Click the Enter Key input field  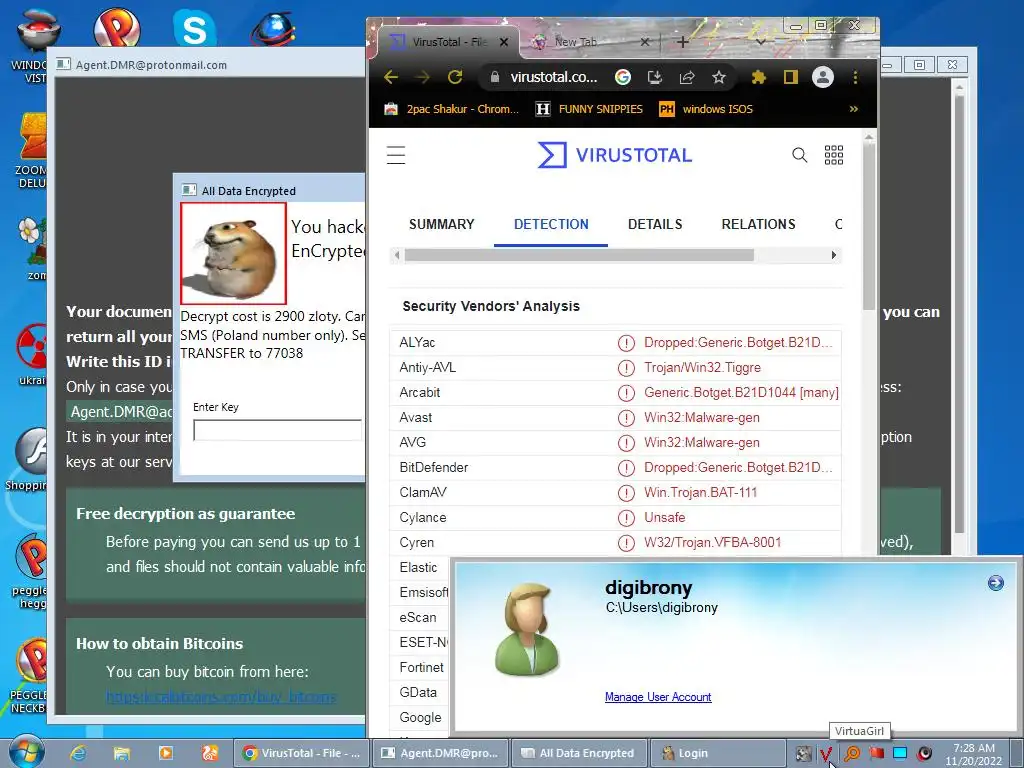pyautogui.click(x=278, y=430)
